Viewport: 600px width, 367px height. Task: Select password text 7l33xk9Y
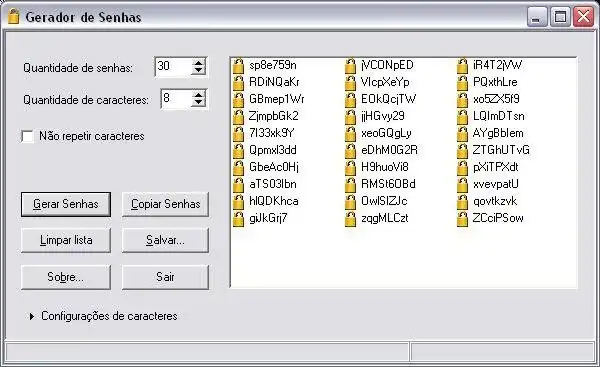pyautogui.click(x=272, y=133)
